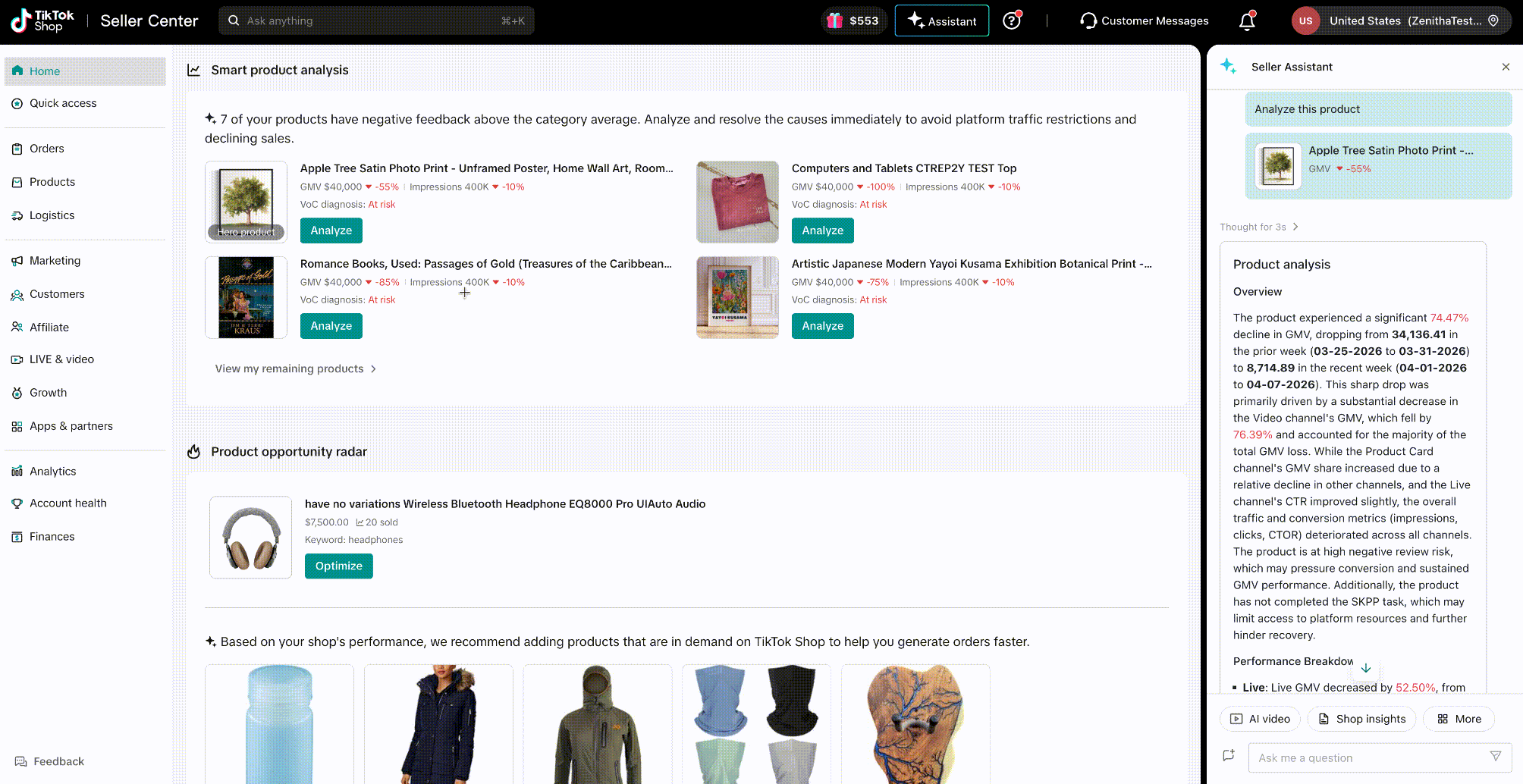1523x784 pixels.
Task: Close the Seller Assistant panel
Action: 1506,67
